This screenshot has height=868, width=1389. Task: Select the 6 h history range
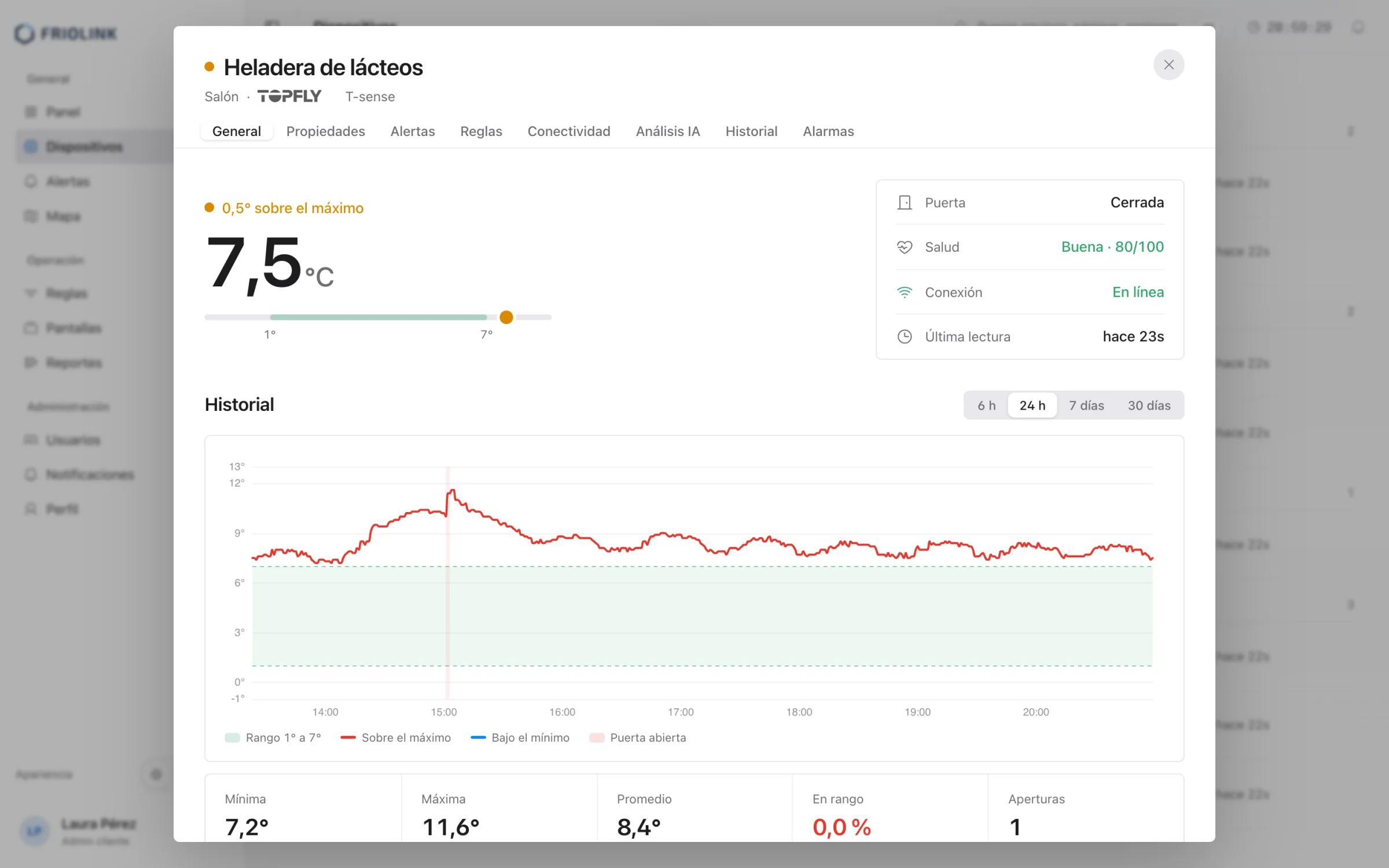pos(986,405)
